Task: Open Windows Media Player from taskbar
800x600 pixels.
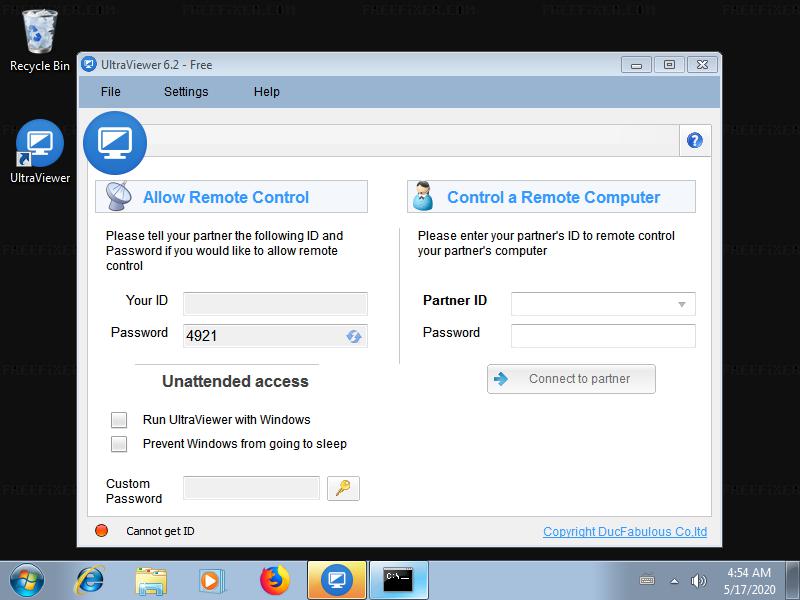Action: 211,581
